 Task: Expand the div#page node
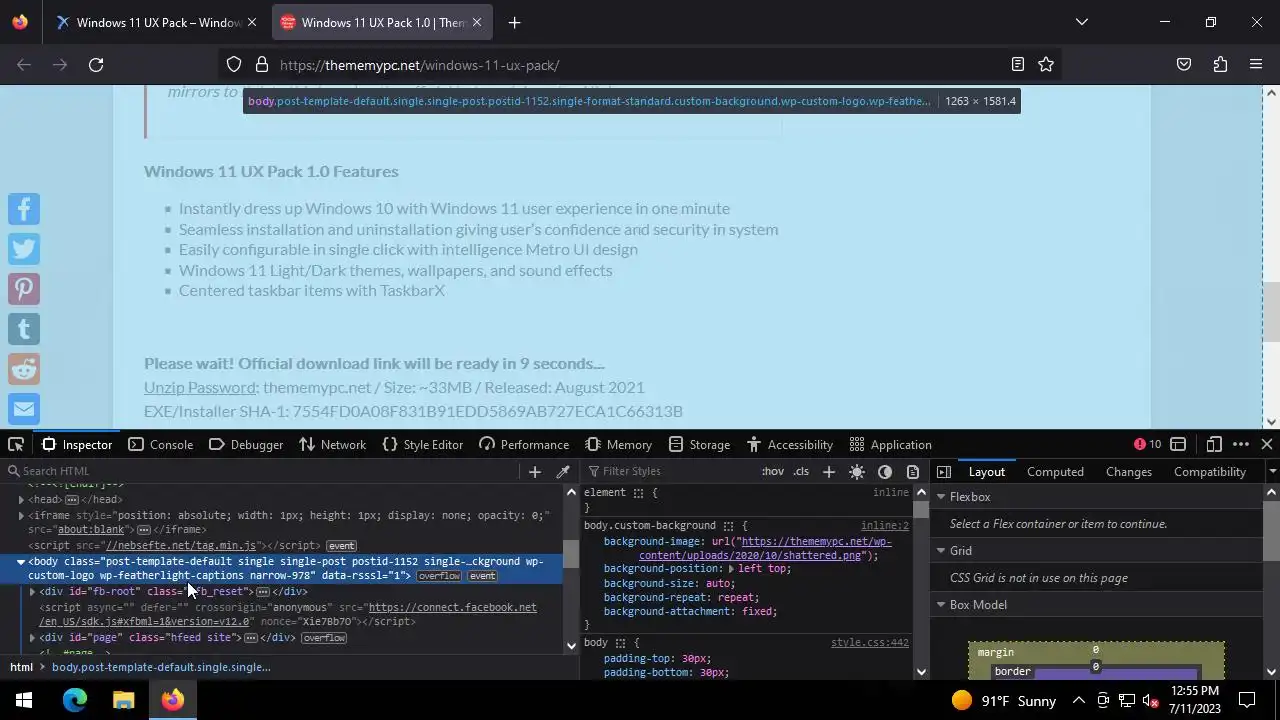(32, 637)
